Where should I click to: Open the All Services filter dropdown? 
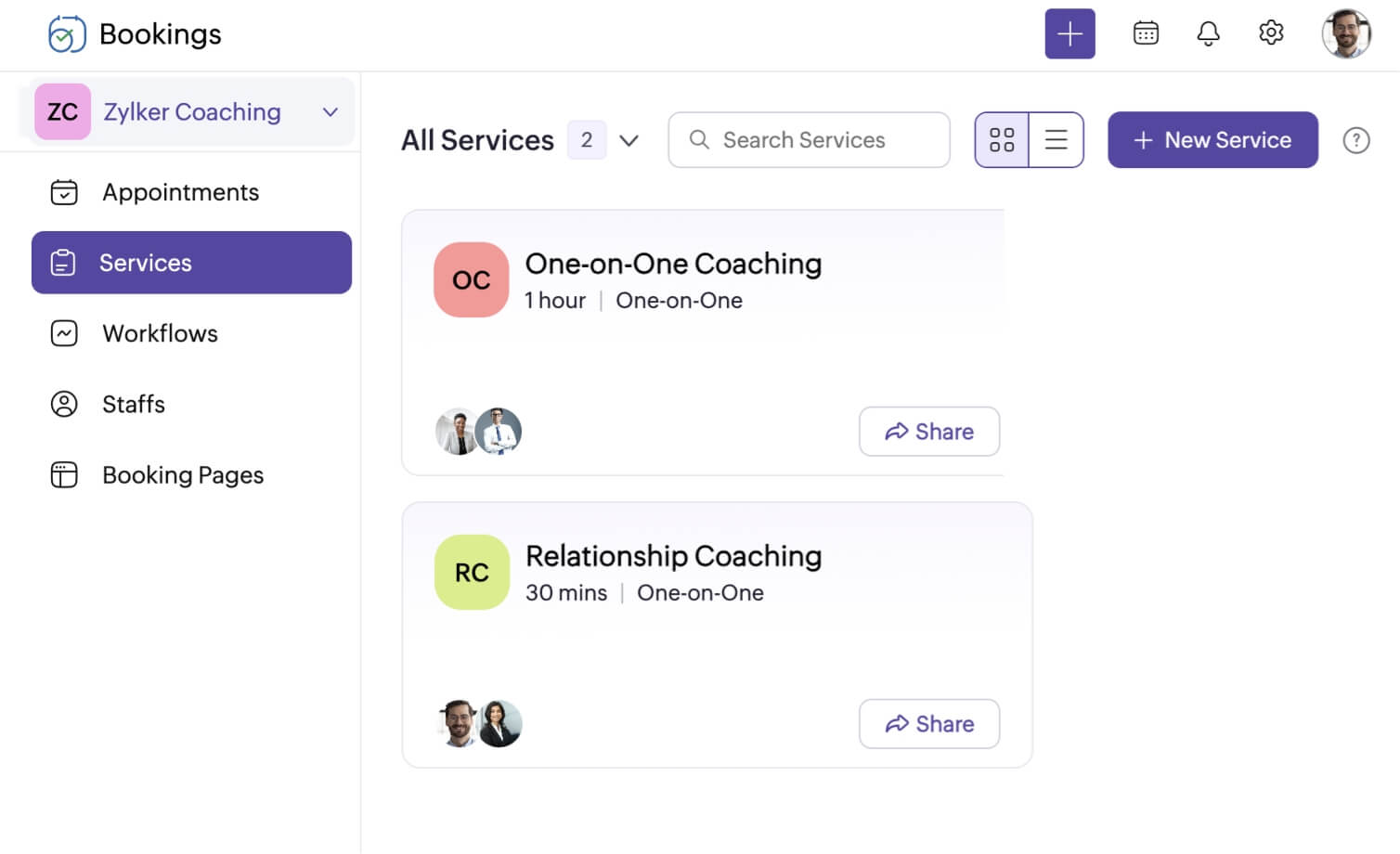pos(629,140)
